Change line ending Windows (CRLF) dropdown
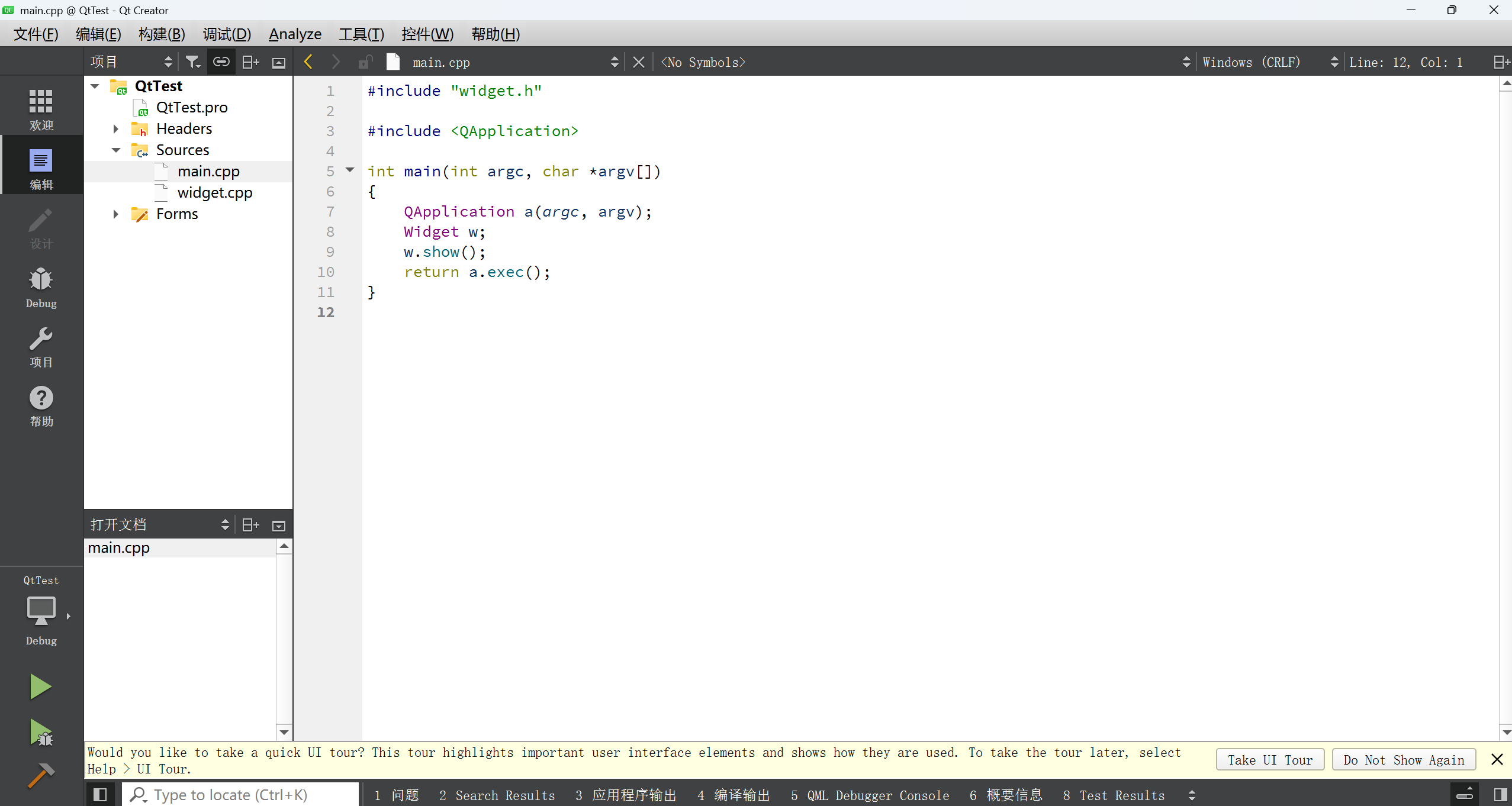1512x806 pixels. 1270,62
